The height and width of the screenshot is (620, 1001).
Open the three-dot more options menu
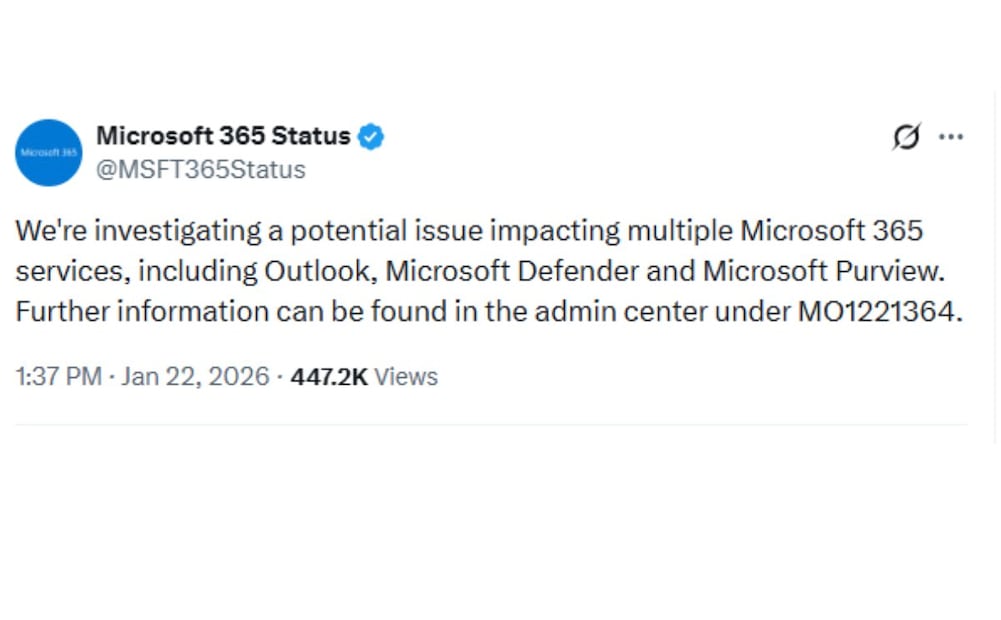coord(951,137)
